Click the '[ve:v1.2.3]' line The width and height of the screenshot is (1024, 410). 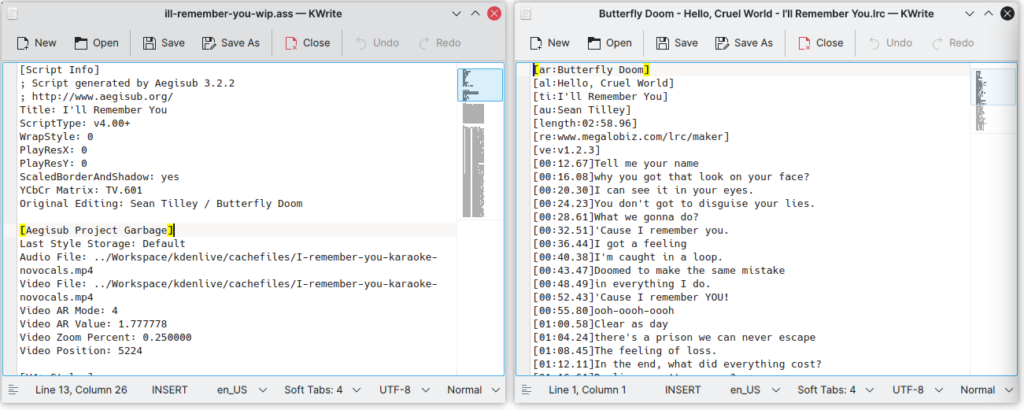click(566, 150)
